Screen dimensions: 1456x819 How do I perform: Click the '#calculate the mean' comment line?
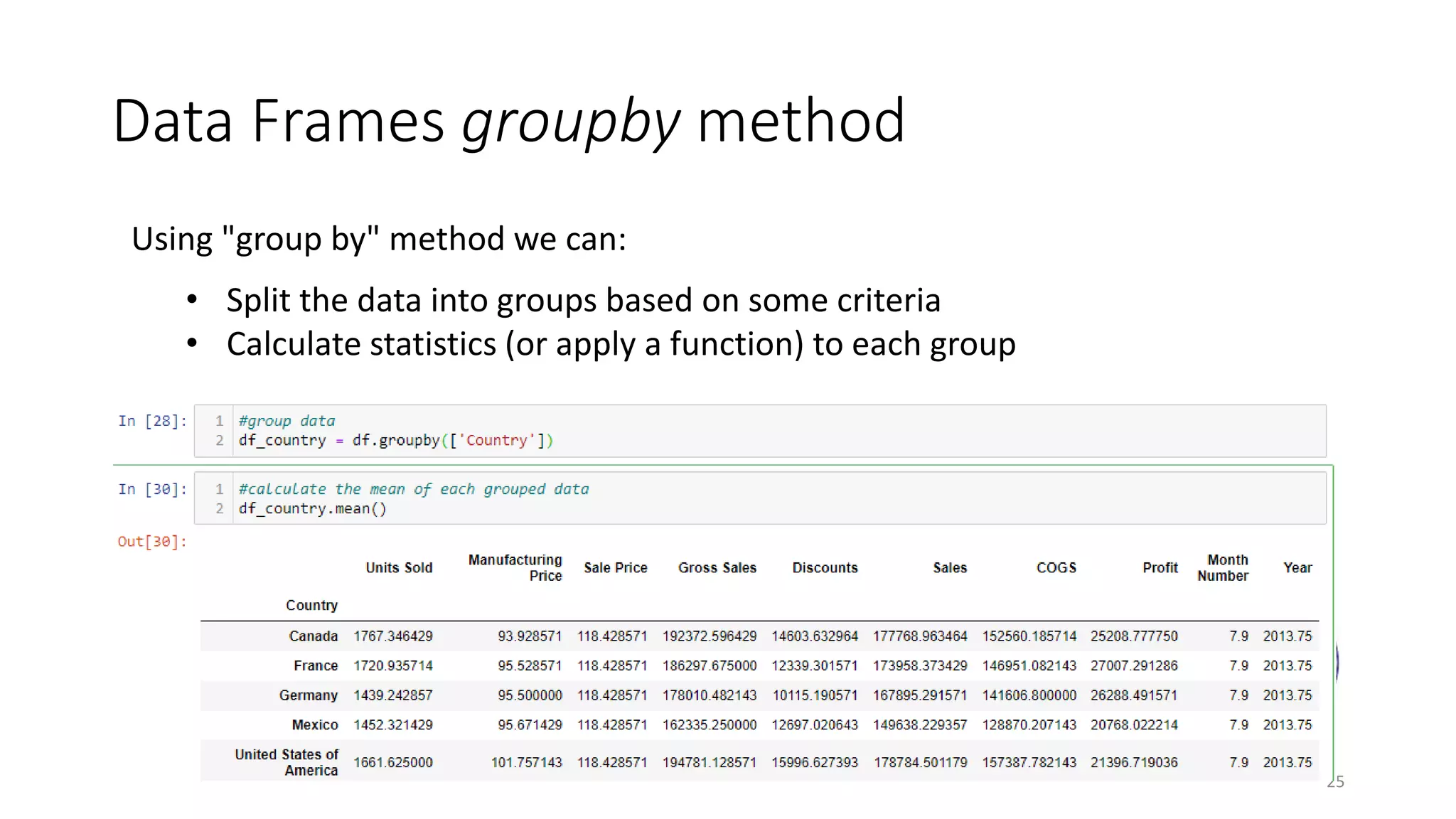(414, 489)
